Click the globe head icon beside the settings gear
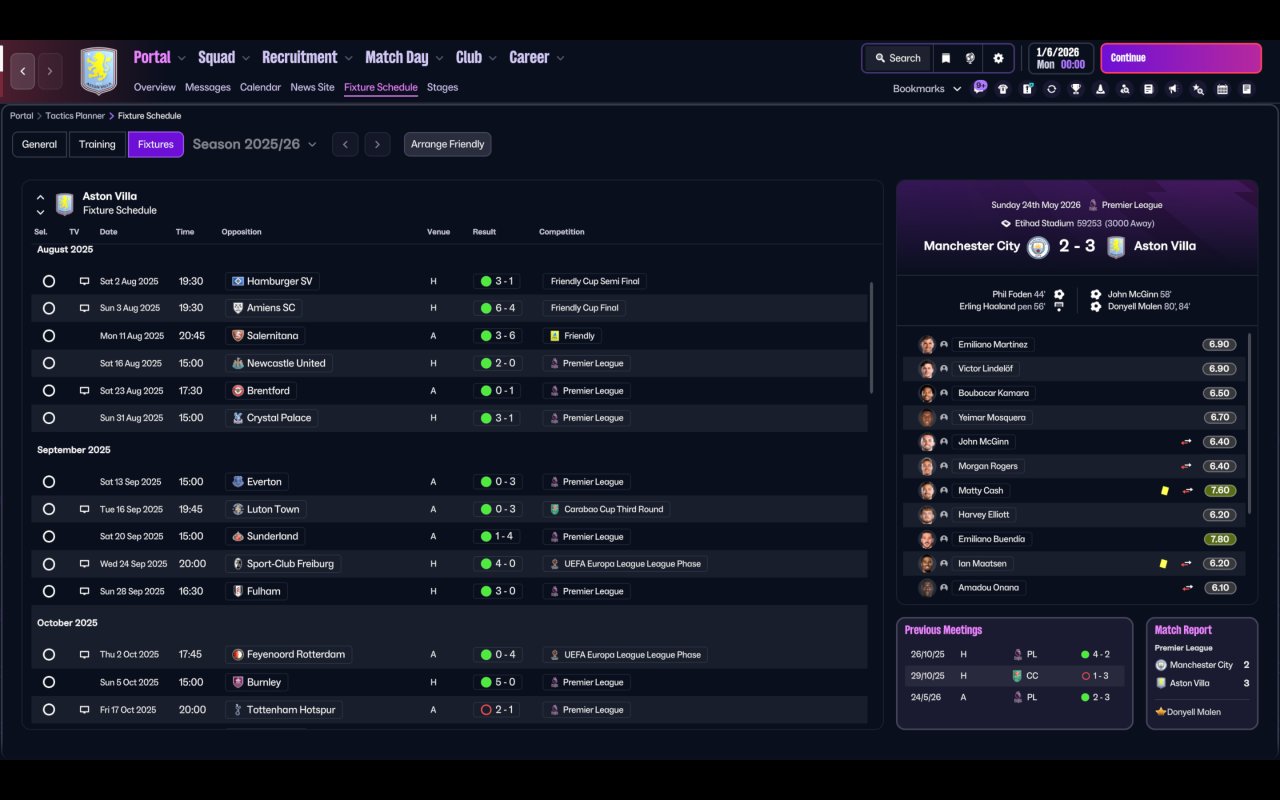1280x800 pixels. [970, 58]
